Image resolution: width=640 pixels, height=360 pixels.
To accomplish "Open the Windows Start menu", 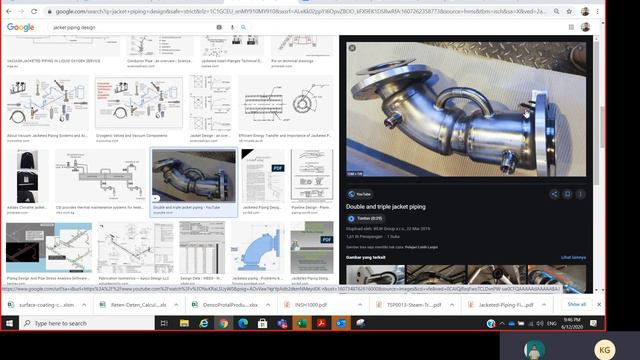I will (x=9, y=323).
